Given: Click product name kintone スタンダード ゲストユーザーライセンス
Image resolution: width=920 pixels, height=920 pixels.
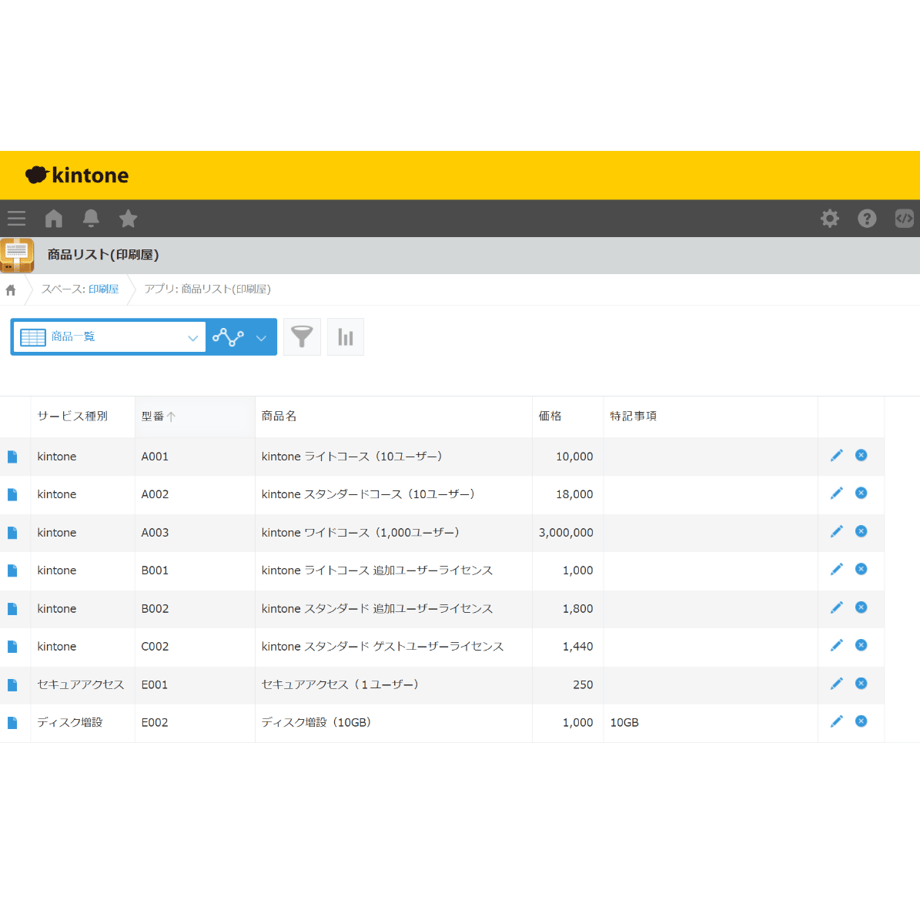Looking at the screenshot, I should (383, 647).
